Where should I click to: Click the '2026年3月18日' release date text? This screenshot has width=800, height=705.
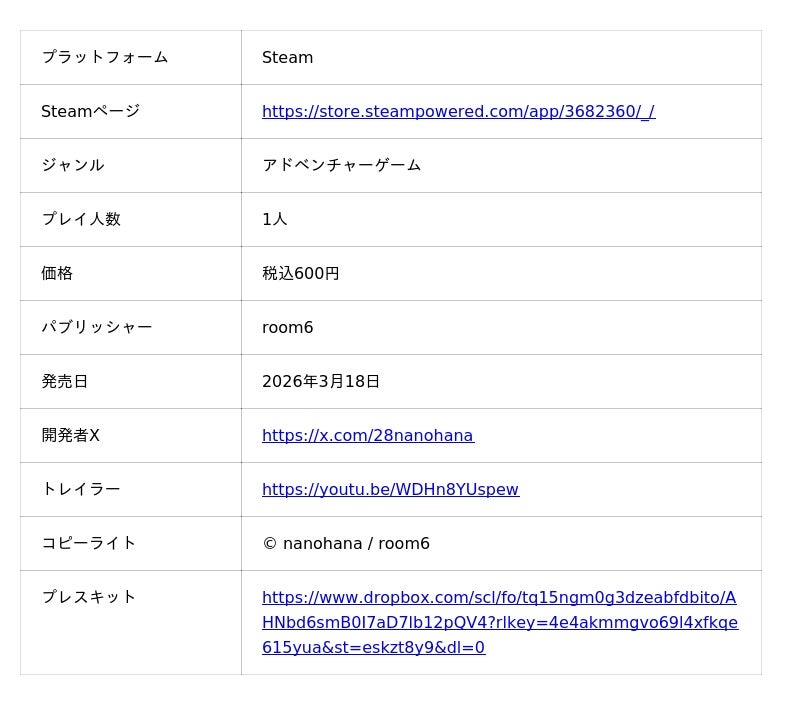[320, 382]
